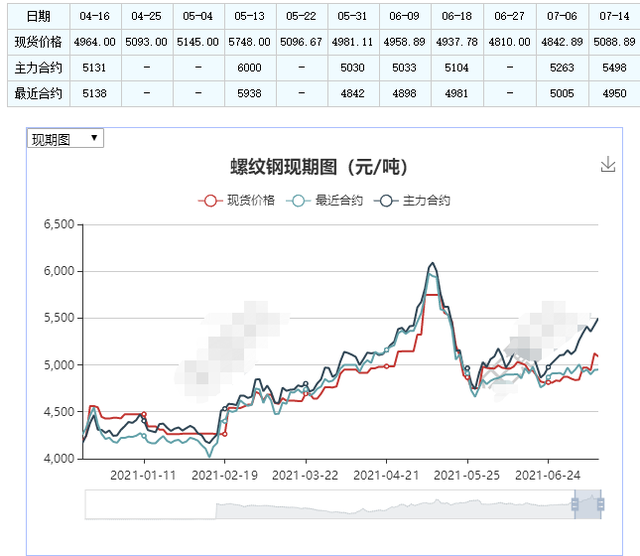Click the 4810.00 spot price cell

(509, 42)
